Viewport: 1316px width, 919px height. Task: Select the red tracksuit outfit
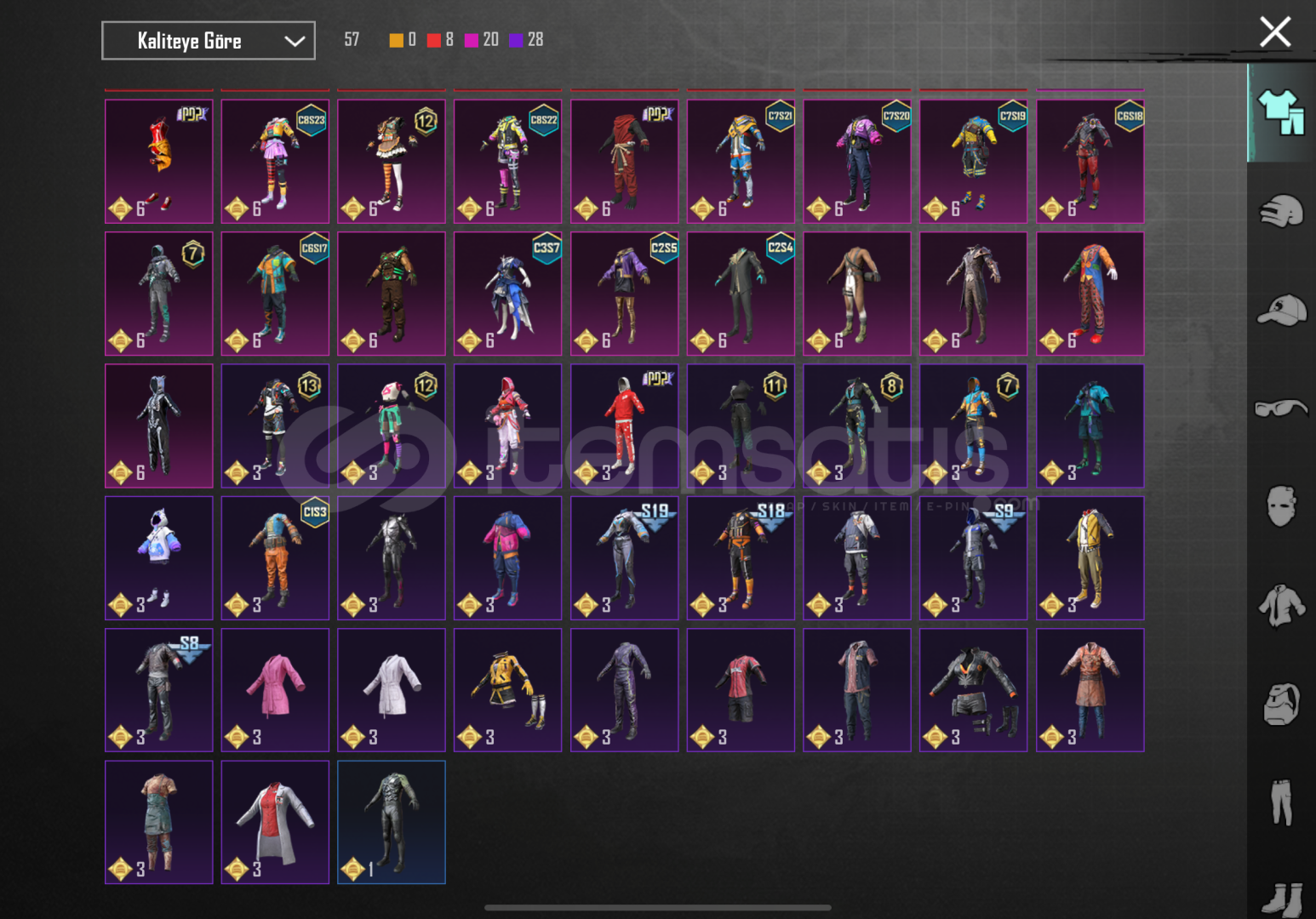pos(624,426)
